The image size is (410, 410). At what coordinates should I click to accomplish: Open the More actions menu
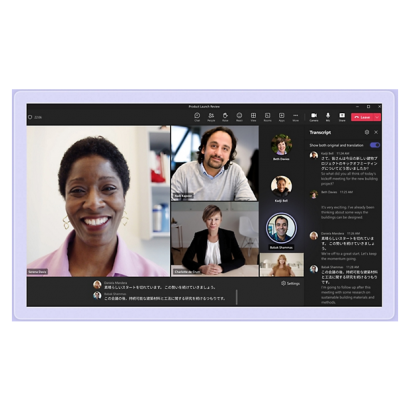[296, 117]
